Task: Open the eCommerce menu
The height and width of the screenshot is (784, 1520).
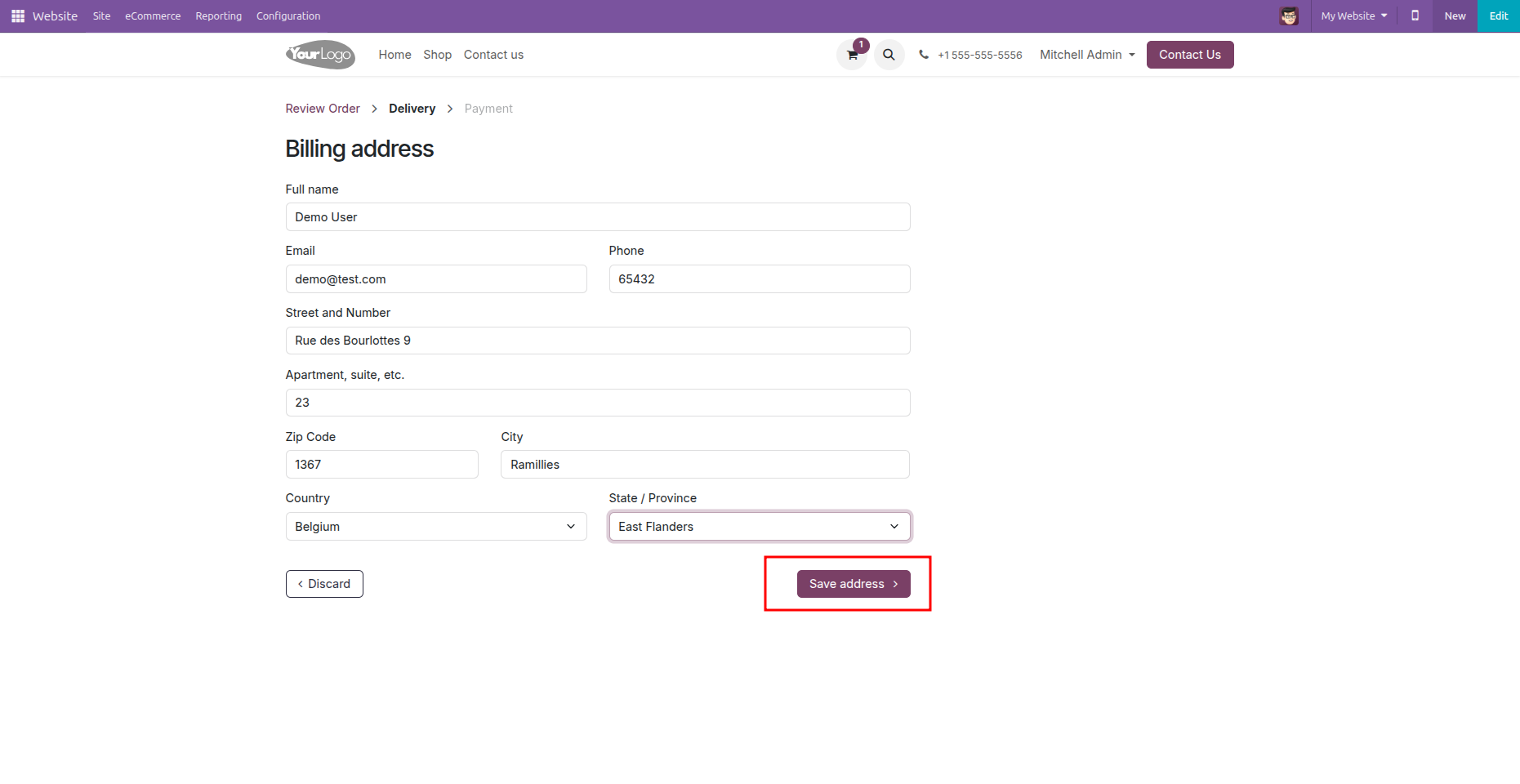Action: pyautogui.click(x=153, y=16)
